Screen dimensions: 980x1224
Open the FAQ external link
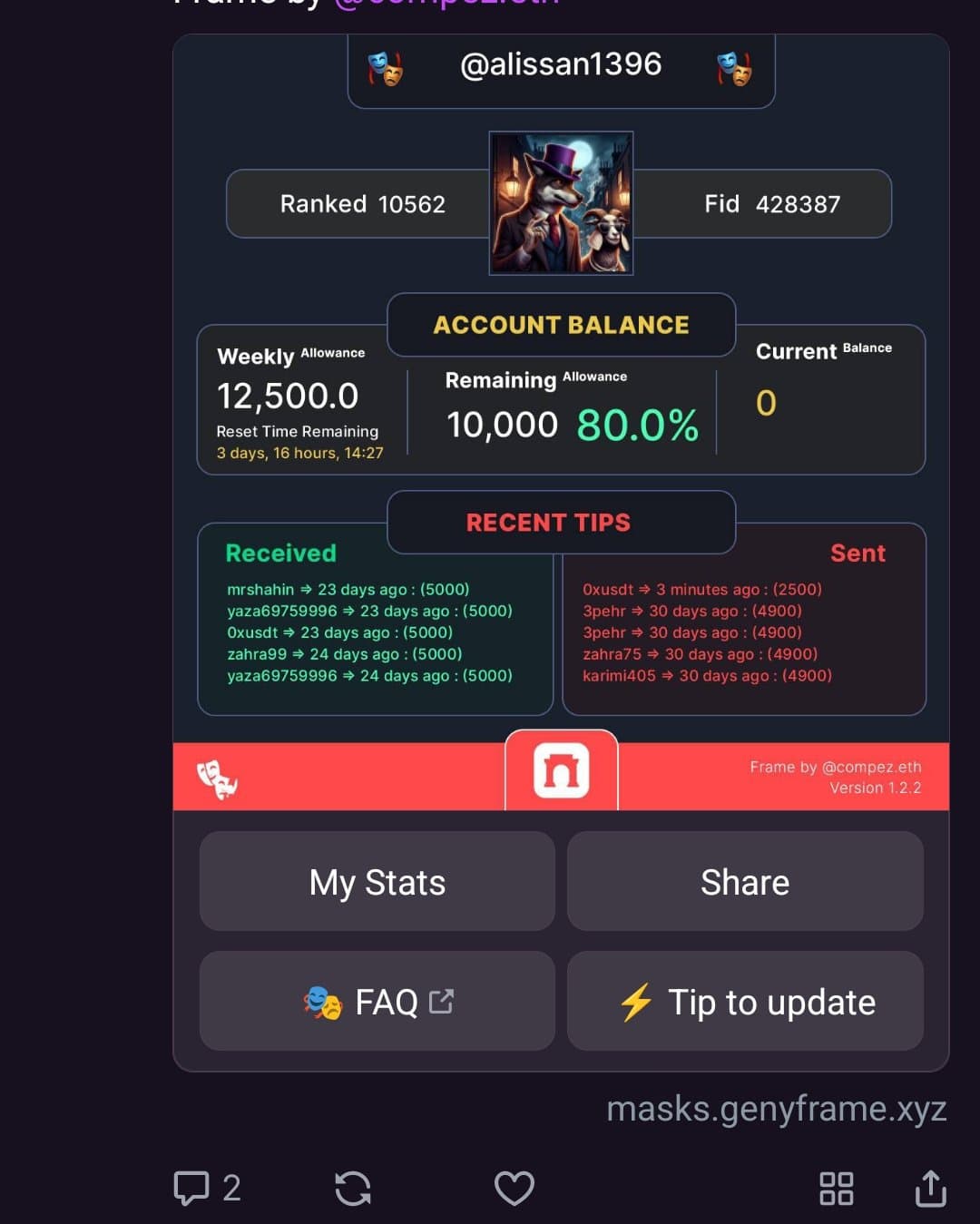(x=377, y=1001)
